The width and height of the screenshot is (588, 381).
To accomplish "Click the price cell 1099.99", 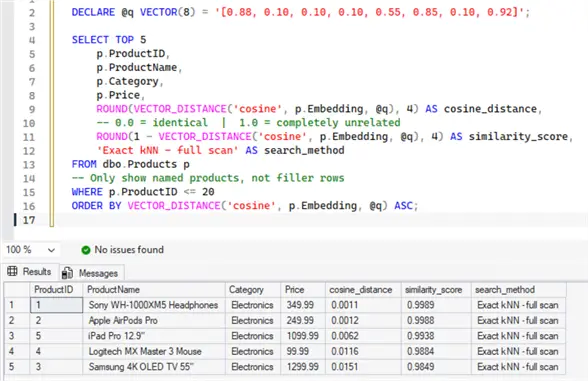I will click(x=303, y=336).
